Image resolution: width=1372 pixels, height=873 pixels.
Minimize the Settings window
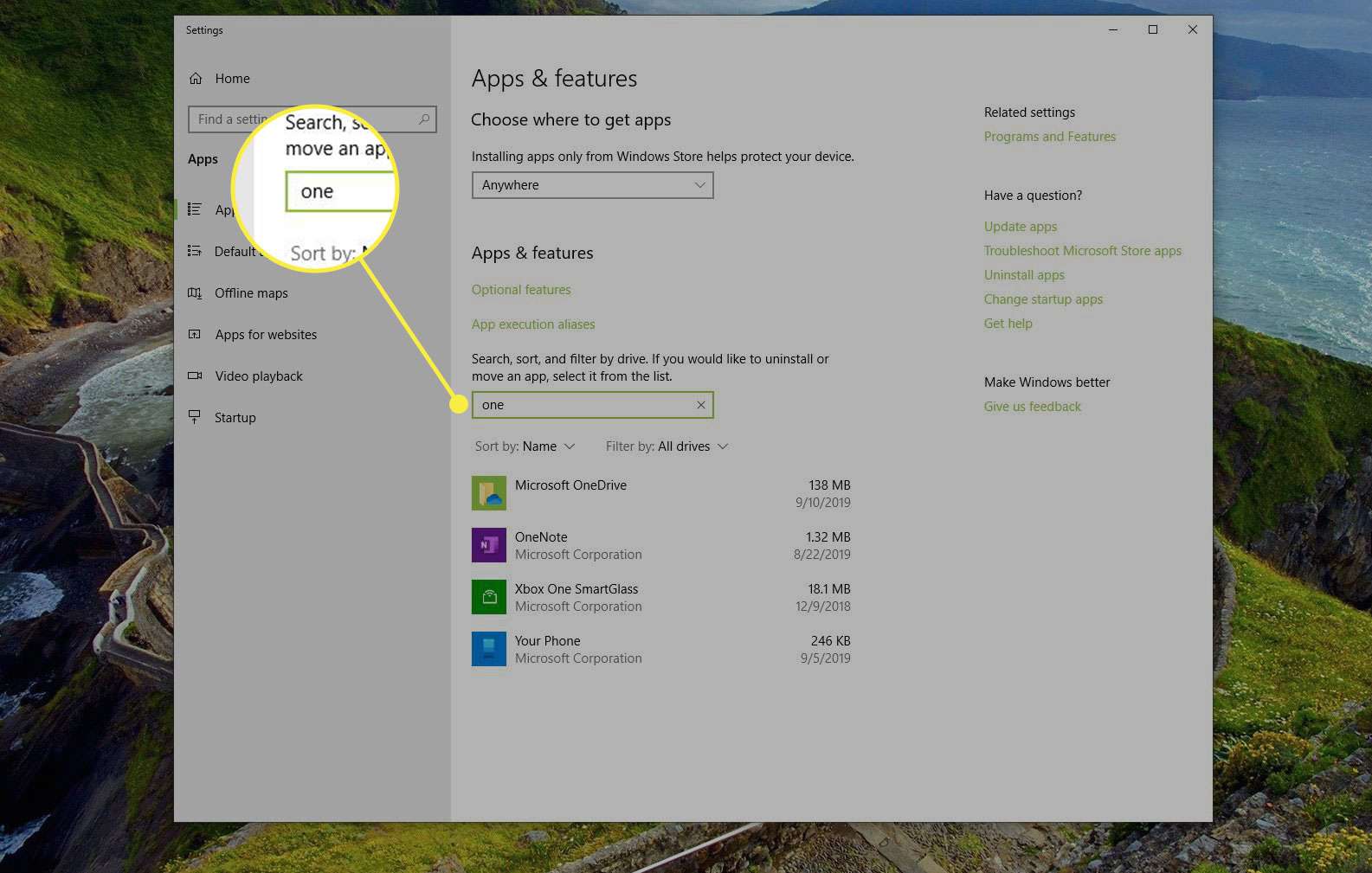pos(1113,29)
